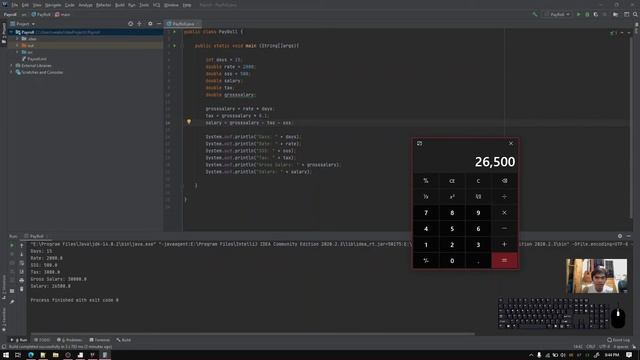640x360 pixels.
Task: Open the TODO tool window button
Action: (x=42, y=340)
